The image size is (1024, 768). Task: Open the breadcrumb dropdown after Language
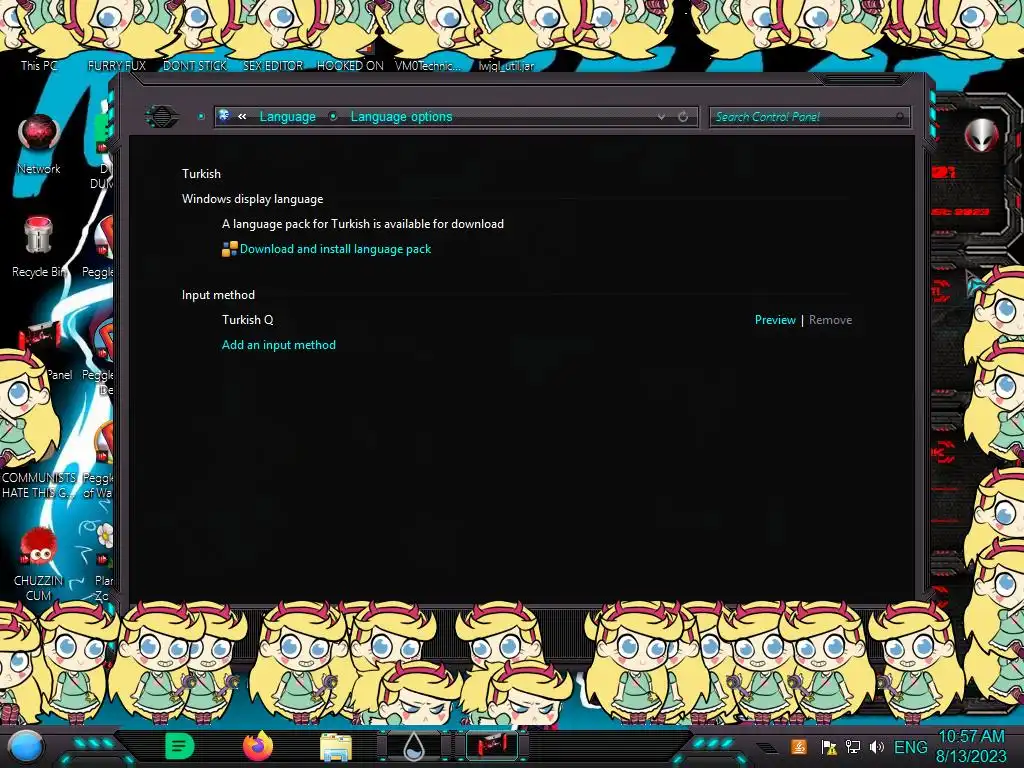coord(333,117)
